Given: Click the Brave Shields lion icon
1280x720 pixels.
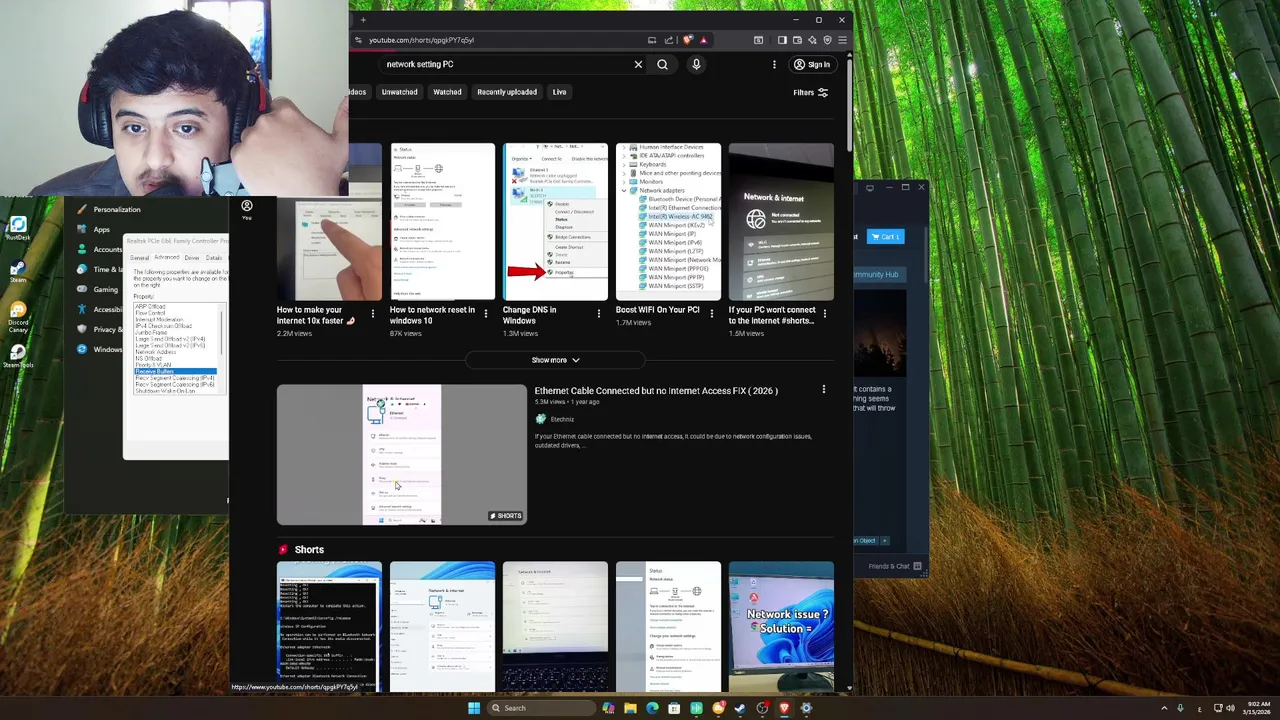Looking at the screenshot, I should tap(688, 40).
